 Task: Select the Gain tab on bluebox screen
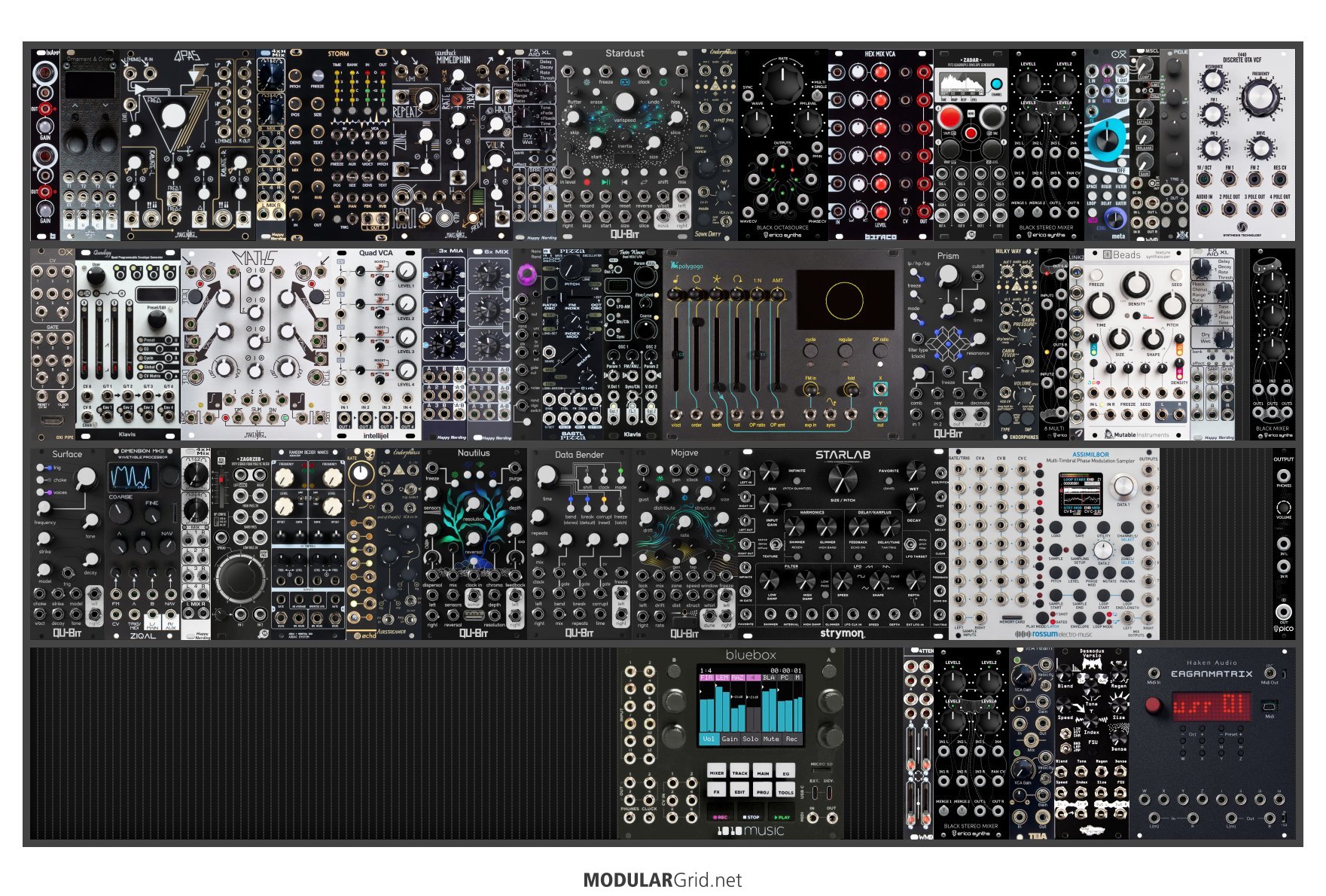pos(730,739)
